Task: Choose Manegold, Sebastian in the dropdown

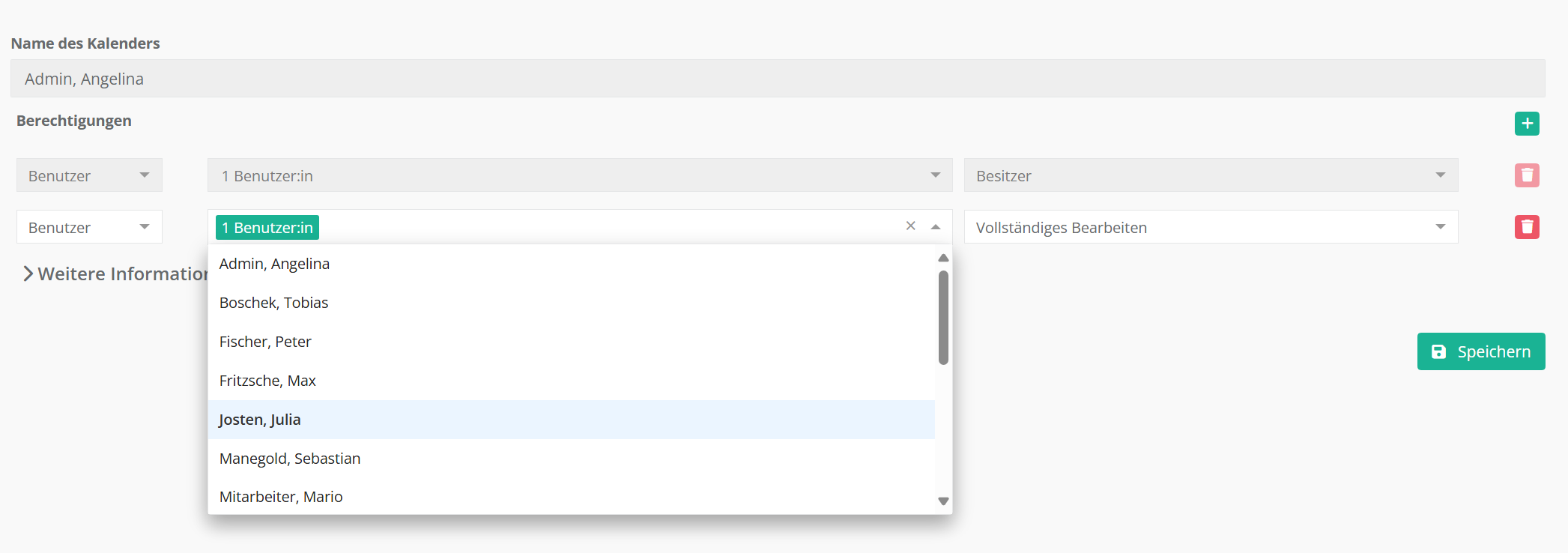Action: point(290,459)
